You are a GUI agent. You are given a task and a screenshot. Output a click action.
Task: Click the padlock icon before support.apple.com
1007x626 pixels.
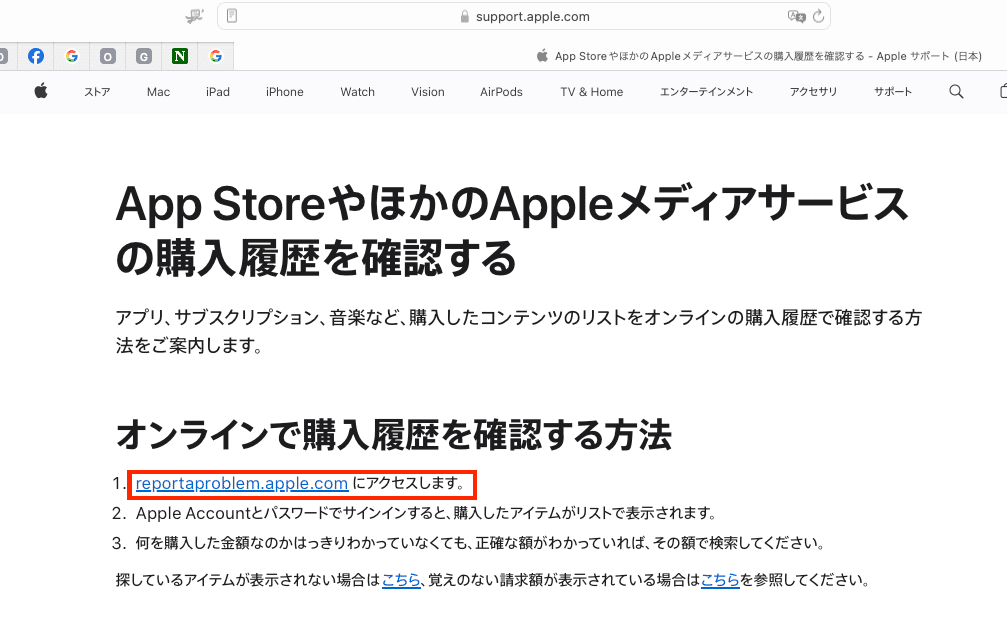[465, 16]
